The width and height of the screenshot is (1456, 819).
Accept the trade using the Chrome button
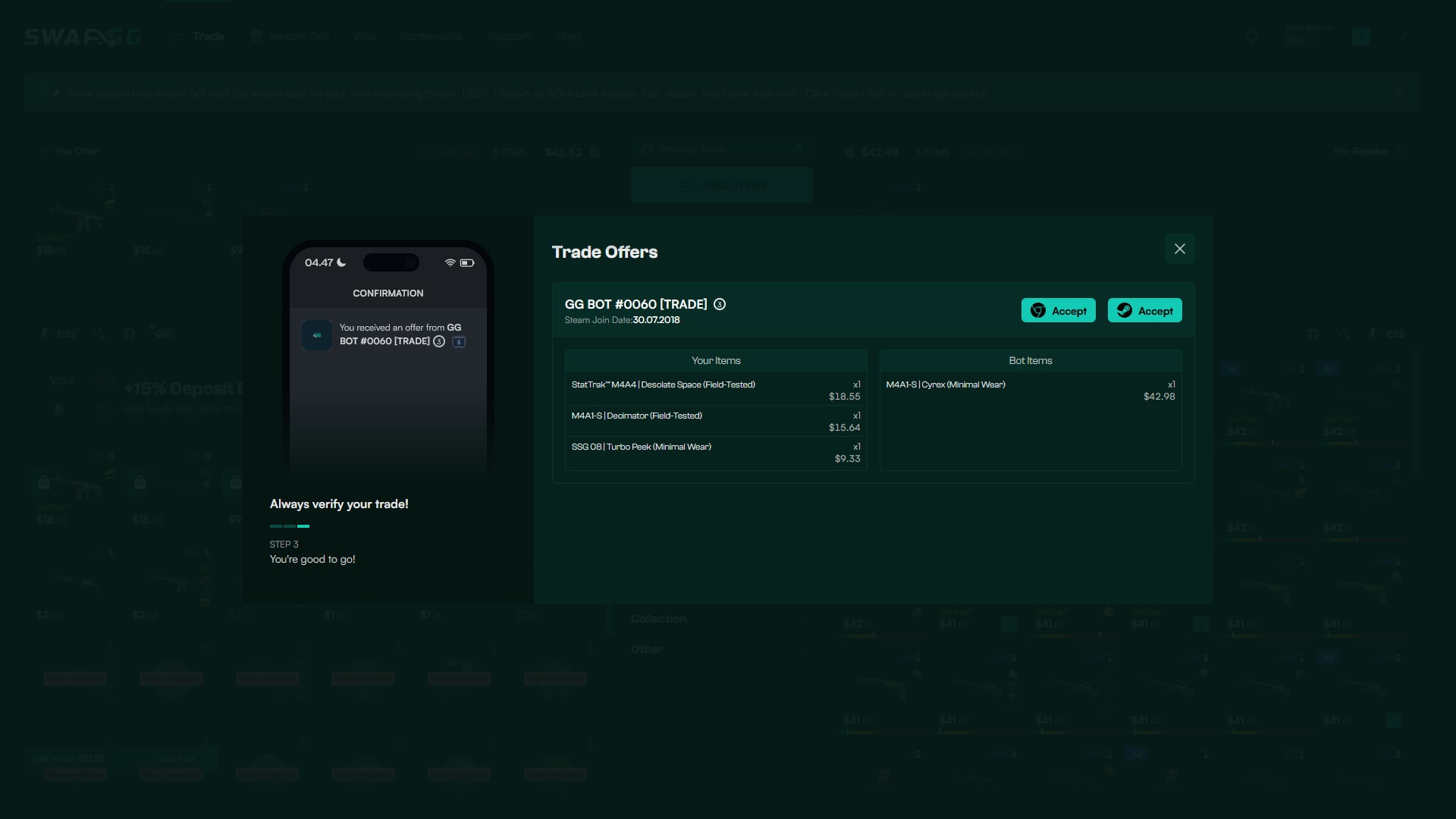point(1059,310)
